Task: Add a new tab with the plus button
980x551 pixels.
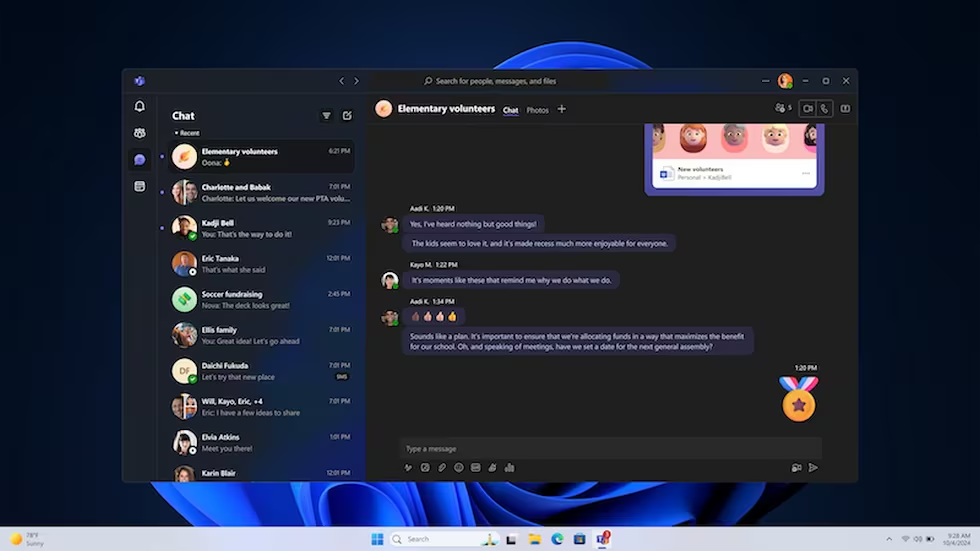Action: [x=561, y=109]
